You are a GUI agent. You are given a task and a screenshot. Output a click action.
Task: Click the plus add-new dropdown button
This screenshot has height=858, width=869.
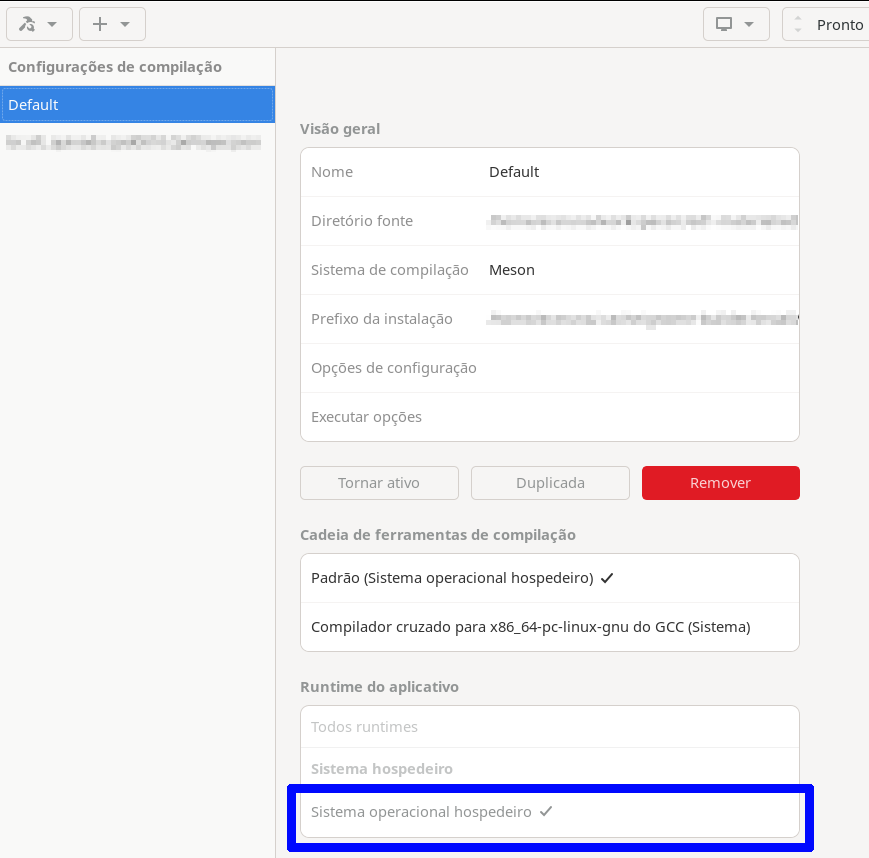pos(112,24)
